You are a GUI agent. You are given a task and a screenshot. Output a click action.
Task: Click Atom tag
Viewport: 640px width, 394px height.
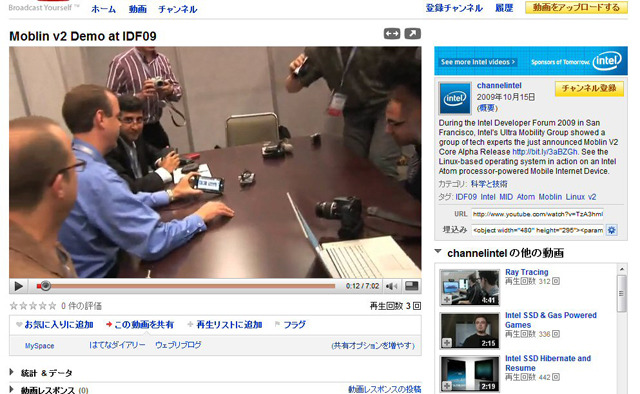click(526, 197)
